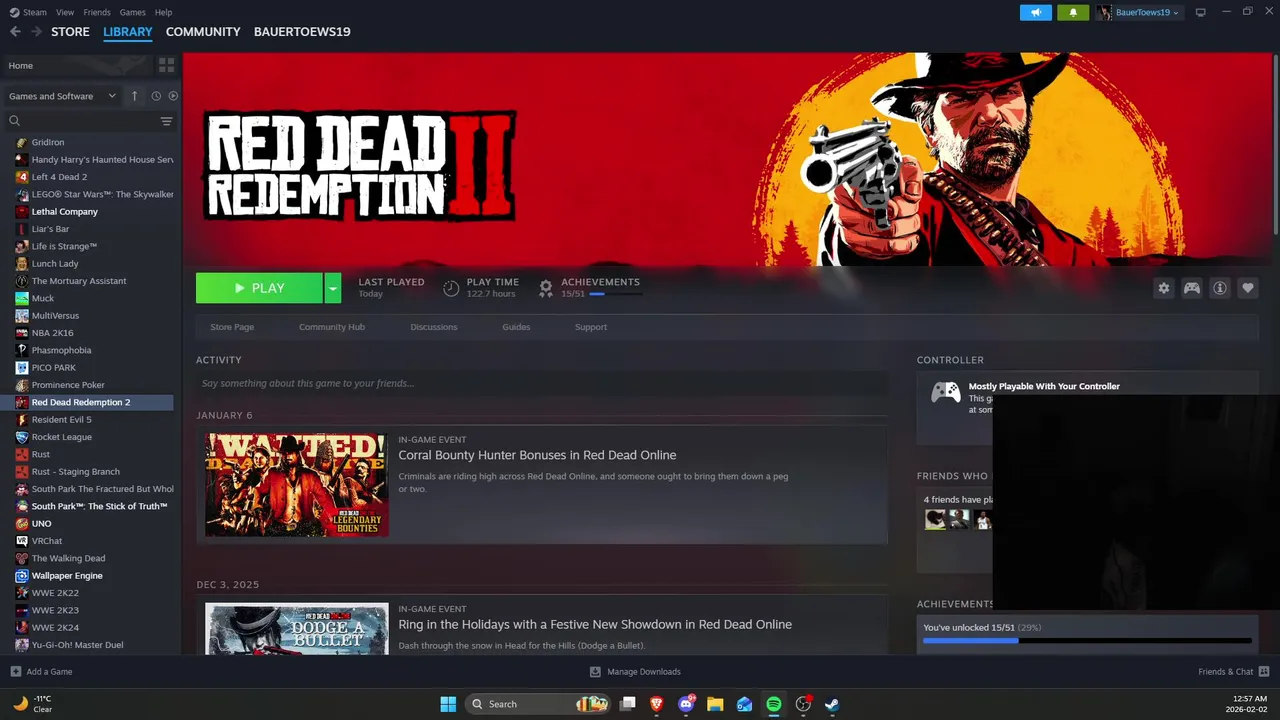Switch to the COMMUNITY tab
The height and width of the screenshot is (720, 1280).
click(203, 32)
